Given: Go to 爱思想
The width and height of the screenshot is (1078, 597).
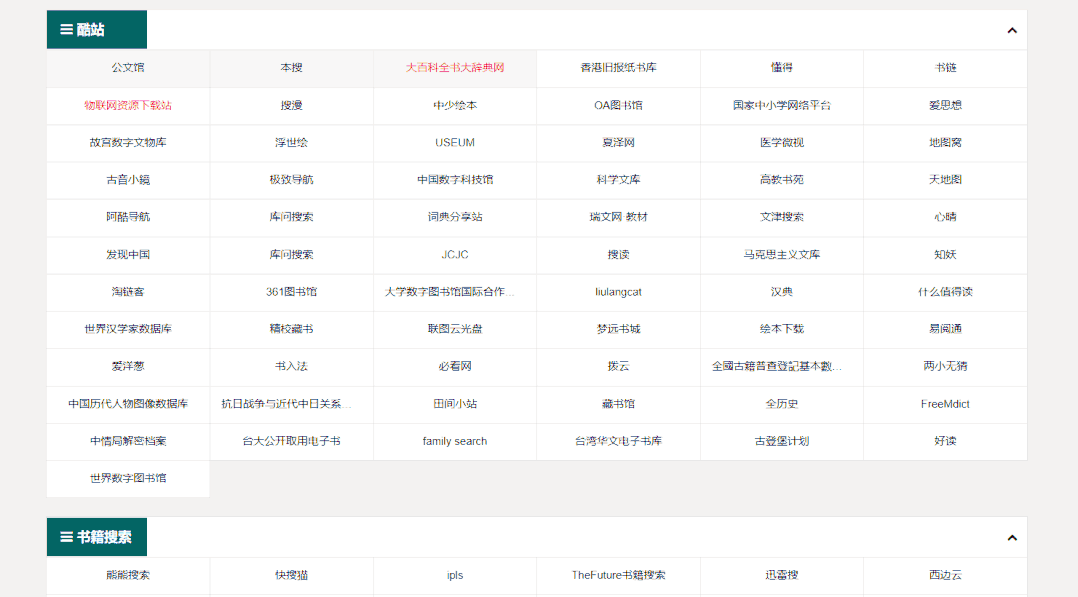Looking at the screenshot, I should pyautogui.click(x=945, y=105).
